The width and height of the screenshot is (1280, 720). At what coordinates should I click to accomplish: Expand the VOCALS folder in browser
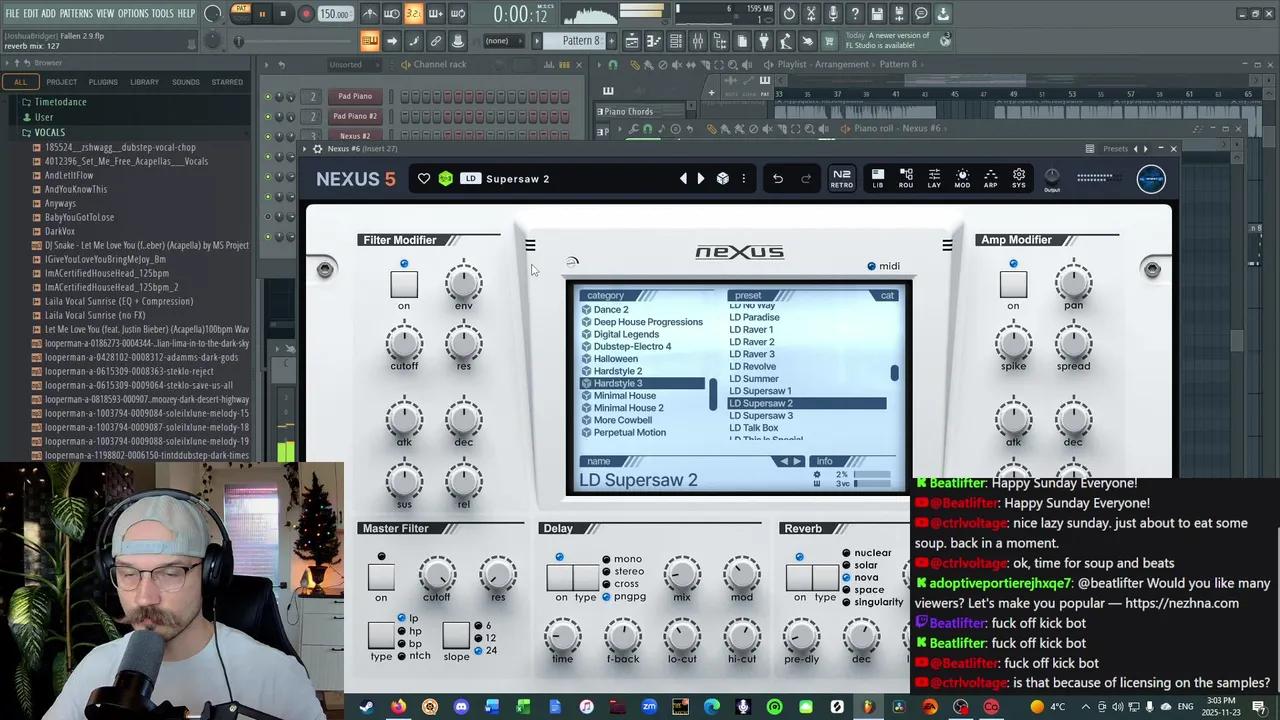(x=49, y=132)
